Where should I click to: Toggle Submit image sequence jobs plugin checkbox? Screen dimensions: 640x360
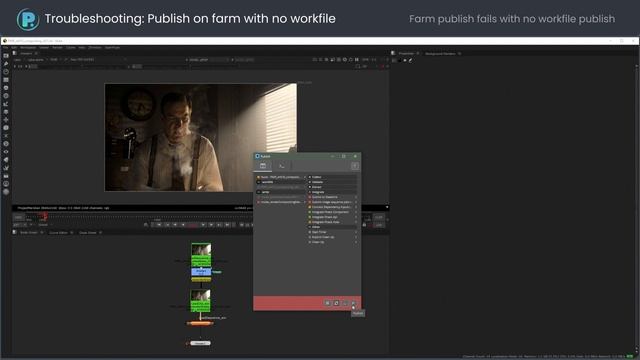[x=310, y=202]
